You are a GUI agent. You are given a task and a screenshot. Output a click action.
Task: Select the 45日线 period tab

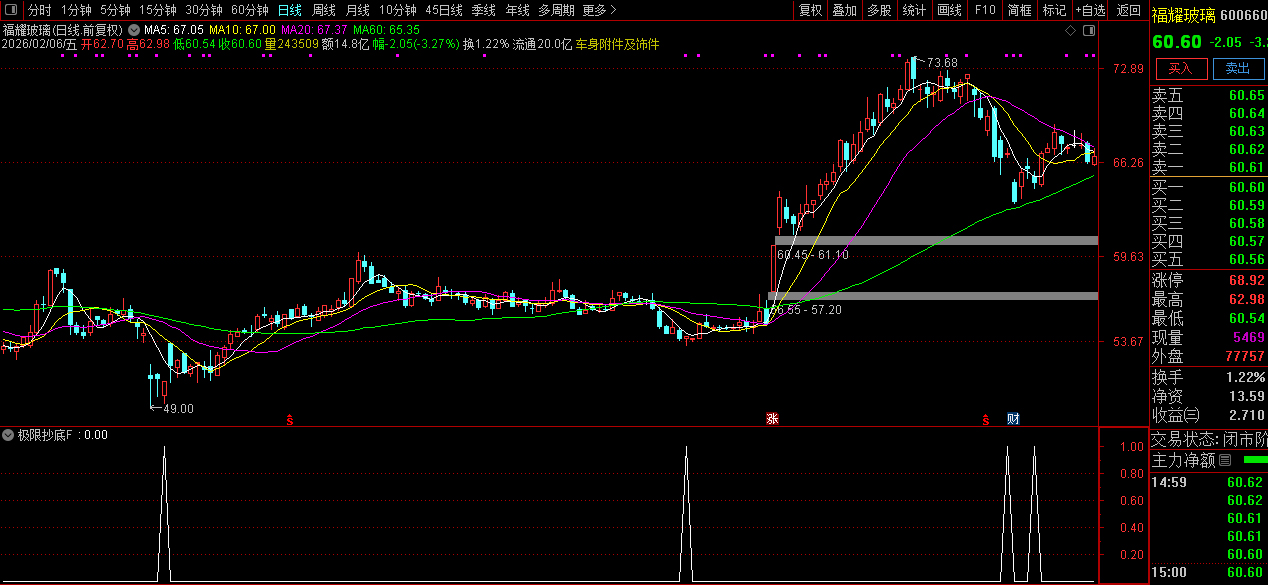(444, 10)
